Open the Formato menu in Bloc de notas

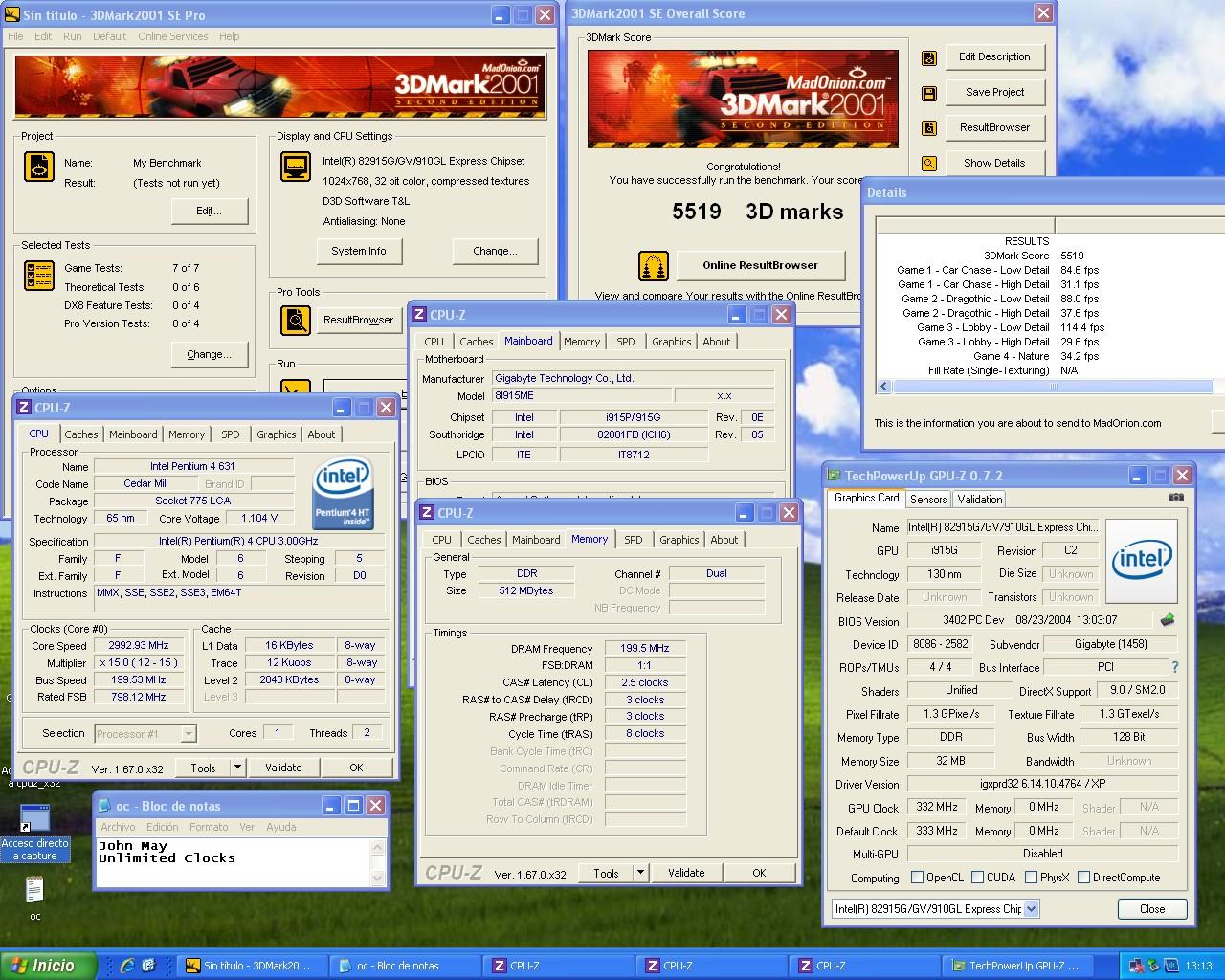pyautogui.click(x=209, y=827)
